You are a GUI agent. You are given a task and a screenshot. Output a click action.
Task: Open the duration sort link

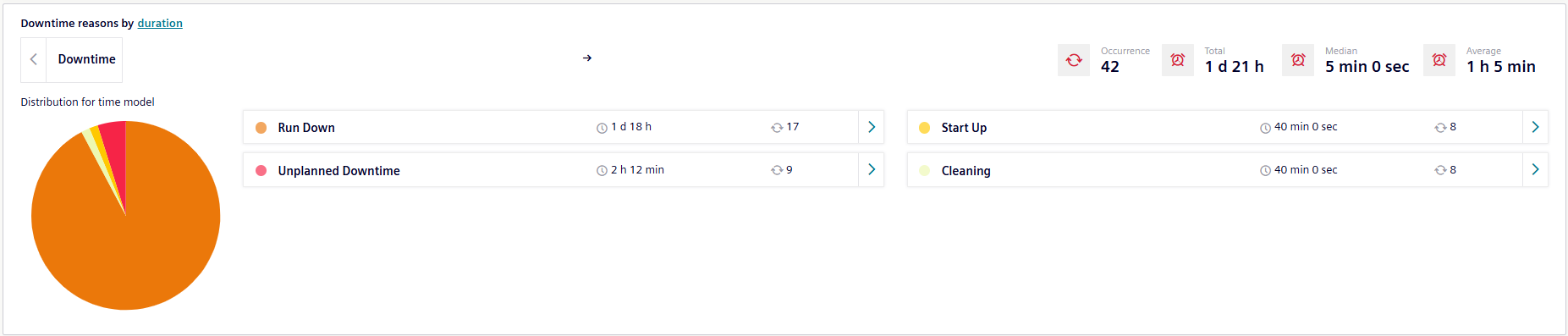[x=160, y=24]
